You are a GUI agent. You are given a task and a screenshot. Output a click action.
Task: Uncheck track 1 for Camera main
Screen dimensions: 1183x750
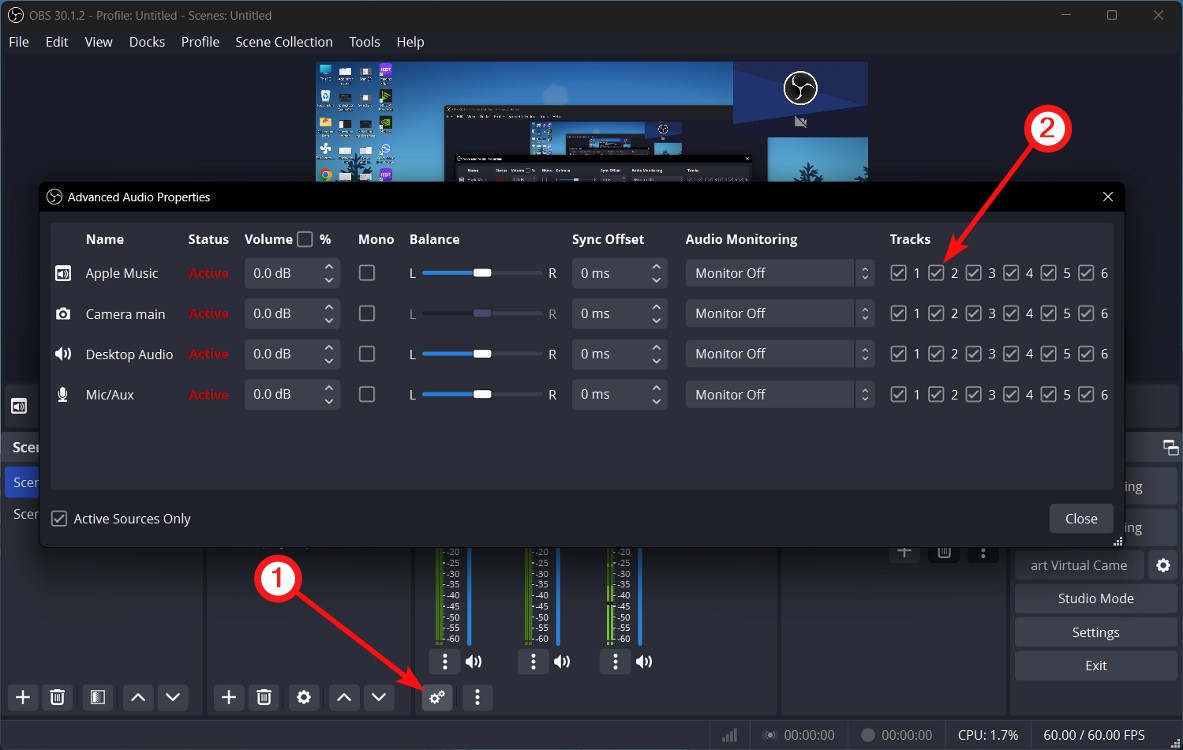[898, 313]
